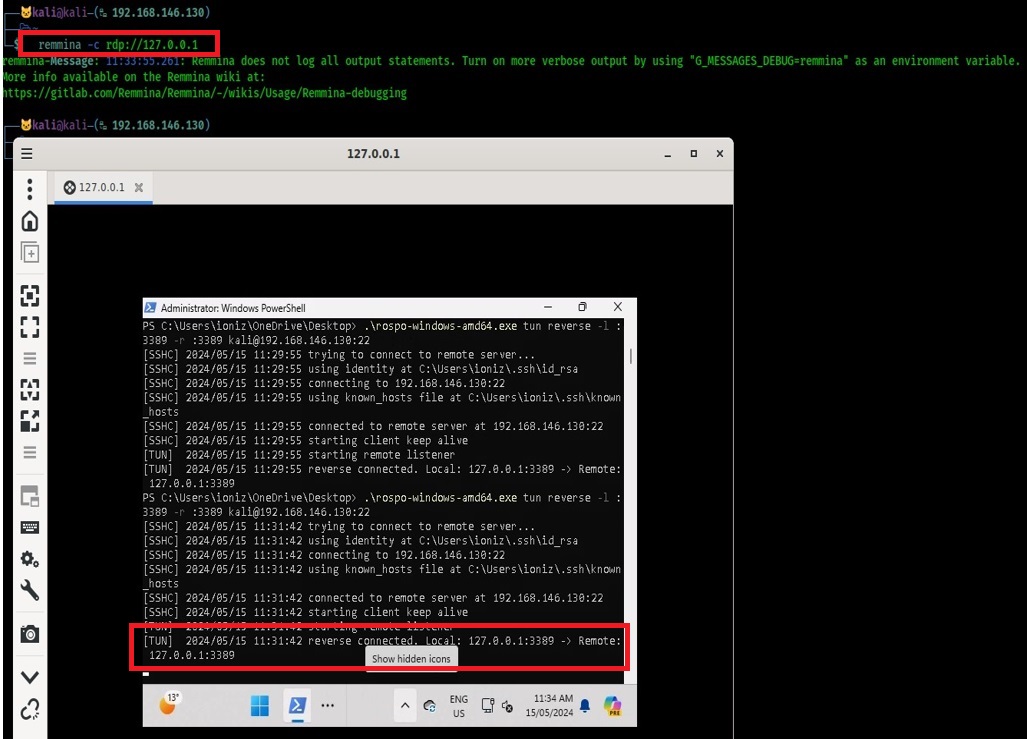The height and width of the screenshot is (739, 1028).
Task: Click the '127.0.0.1' title of Remmina window
Action: [x=373, y=153]
